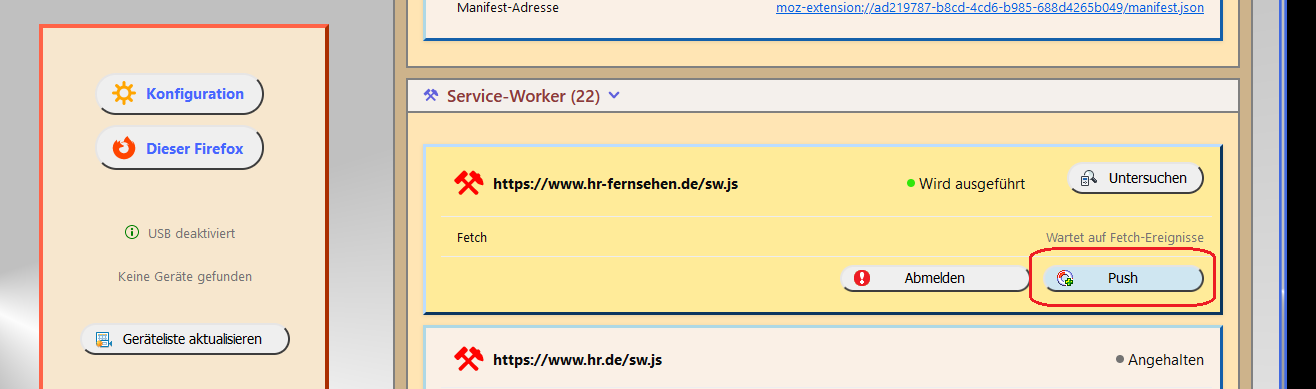Click the green Wird ausgeführt status
The height and width of the screenshot is (389, 1316).
coord(966,184)
